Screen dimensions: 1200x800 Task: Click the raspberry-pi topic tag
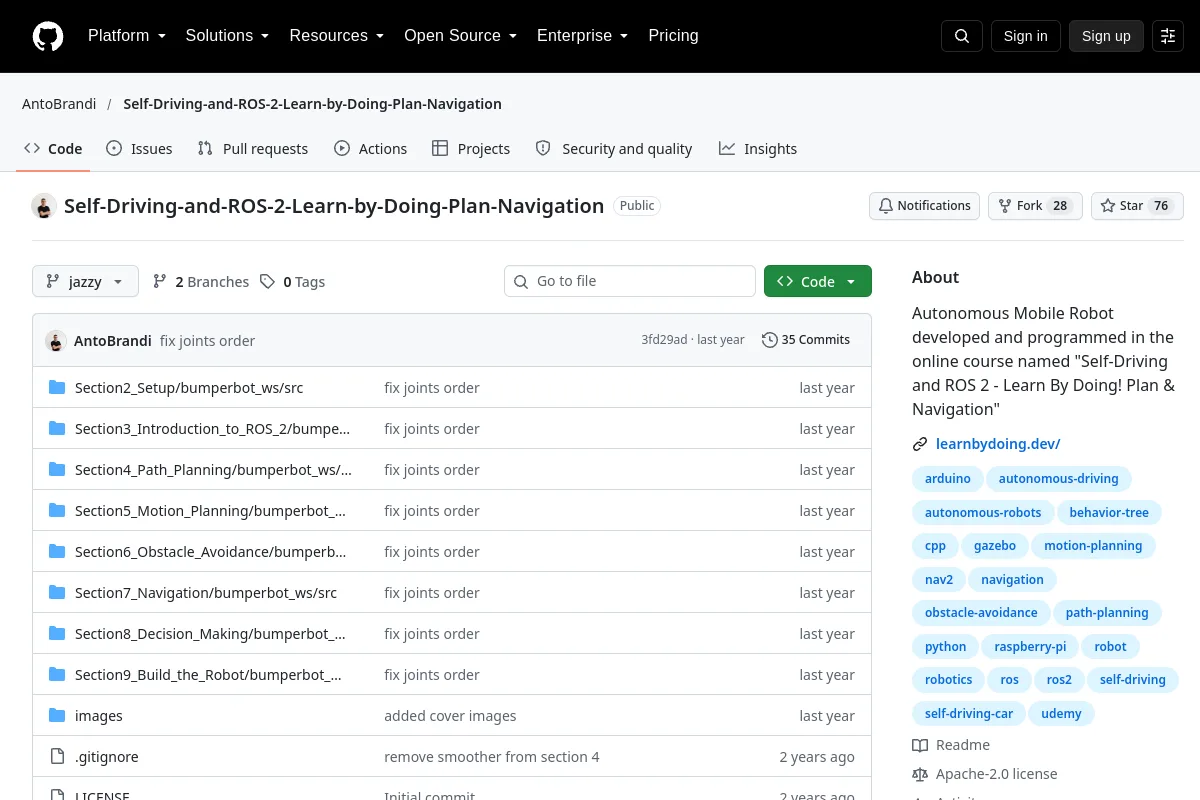[1030, 646]
